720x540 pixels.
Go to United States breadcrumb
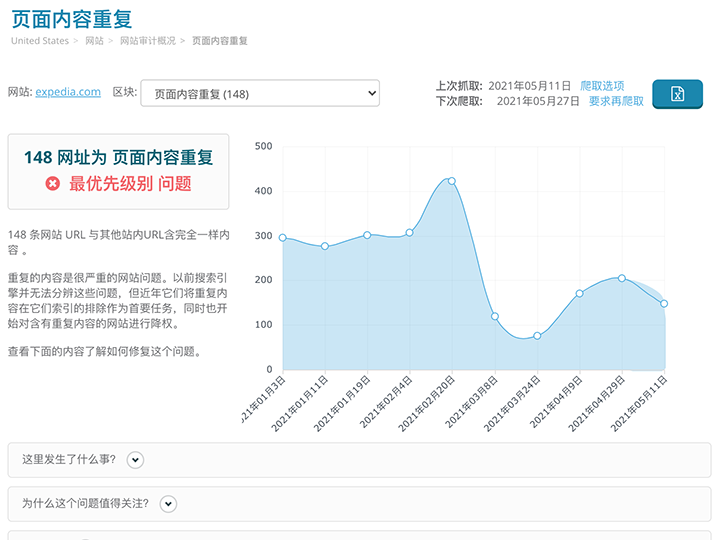click(x=40, y=41)
